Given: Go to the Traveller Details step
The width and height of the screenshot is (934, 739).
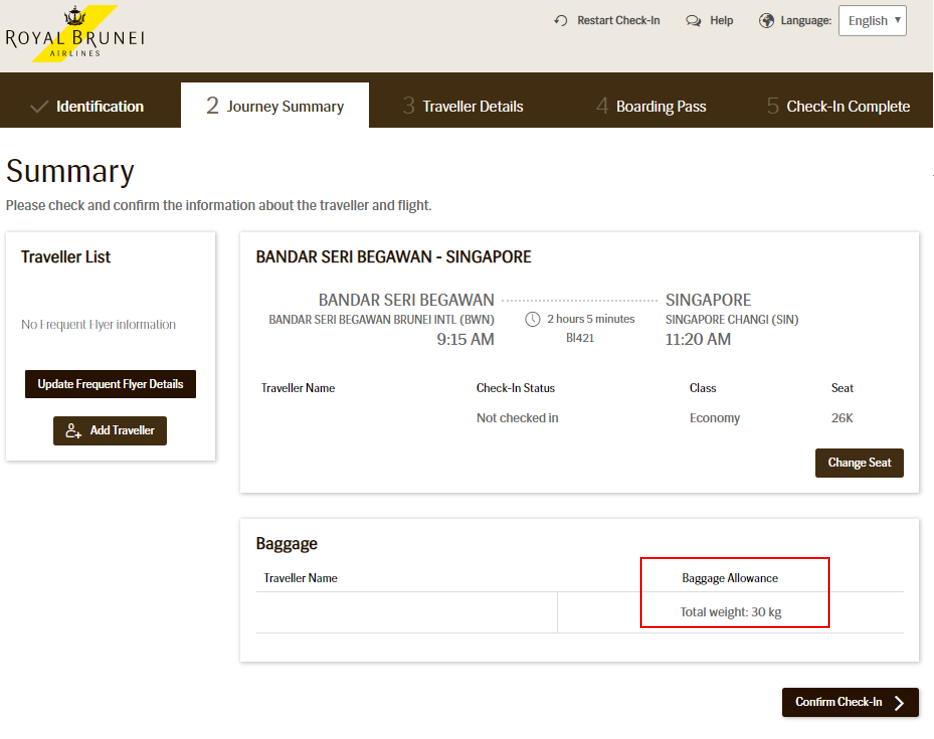Looking at the screenshot, I should (x=462, y=106).
